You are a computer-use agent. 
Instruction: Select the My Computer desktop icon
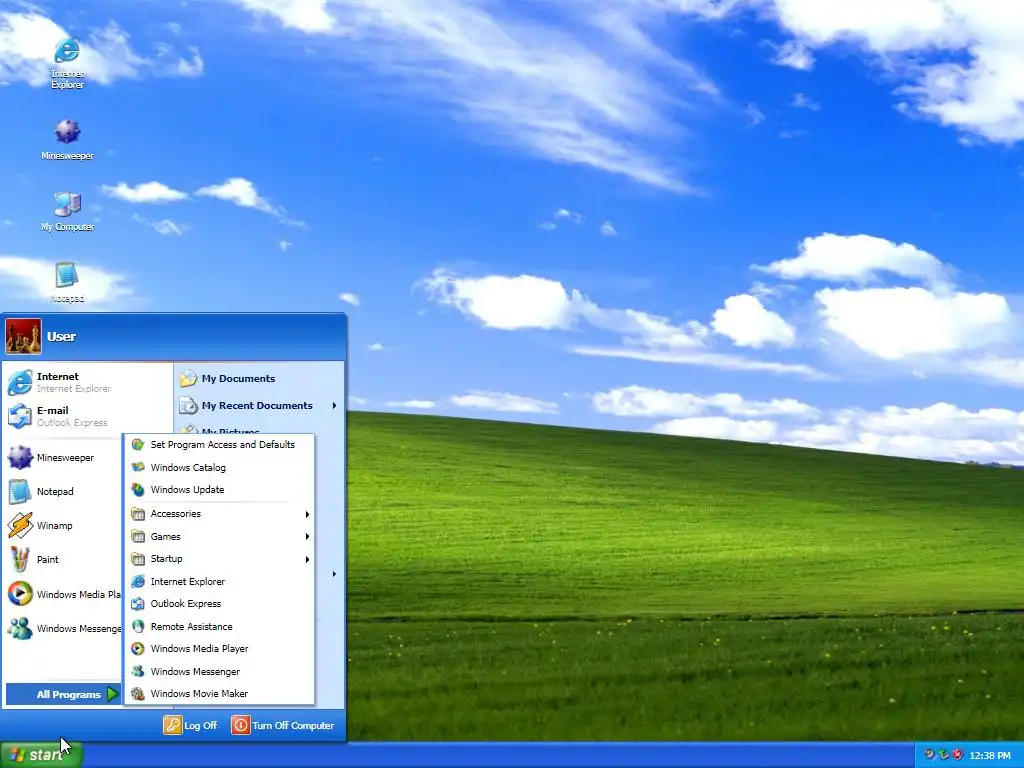click(x=67, y=212)
